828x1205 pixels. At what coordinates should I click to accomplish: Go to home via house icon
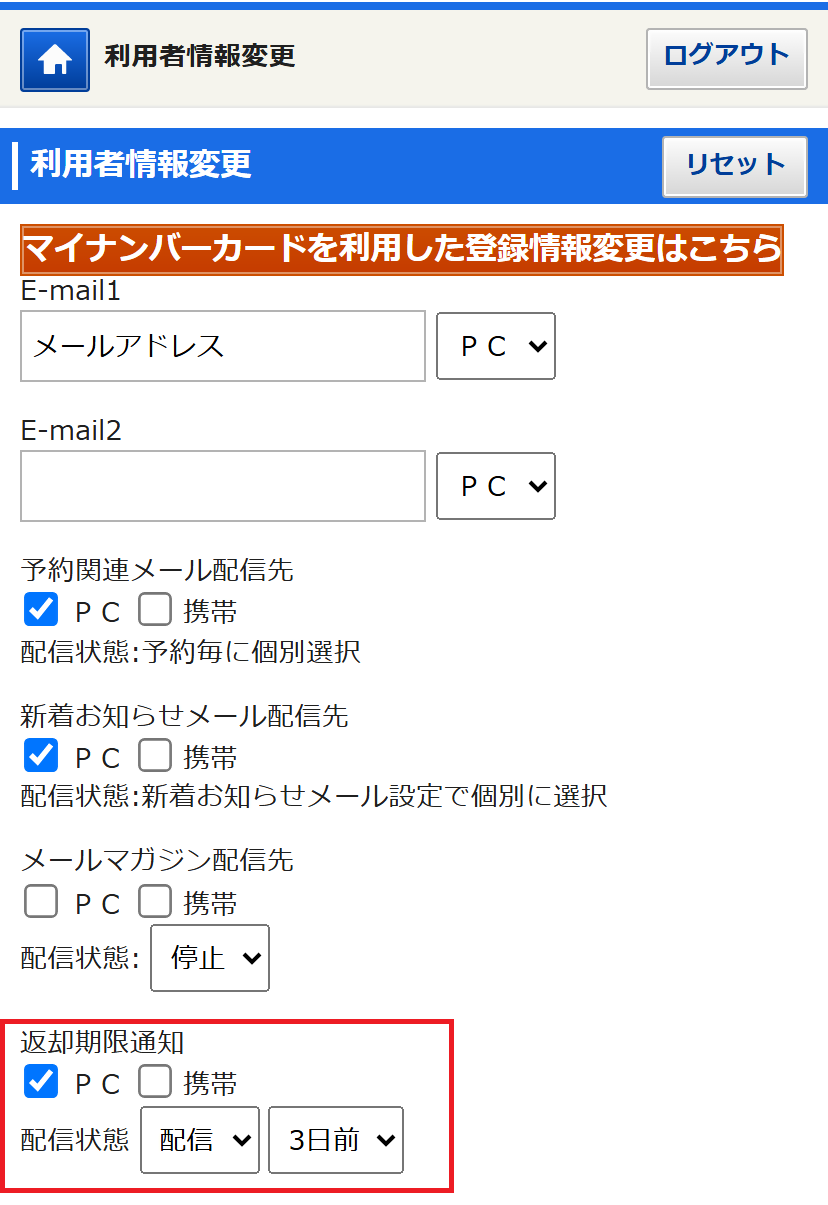point(55,60)
